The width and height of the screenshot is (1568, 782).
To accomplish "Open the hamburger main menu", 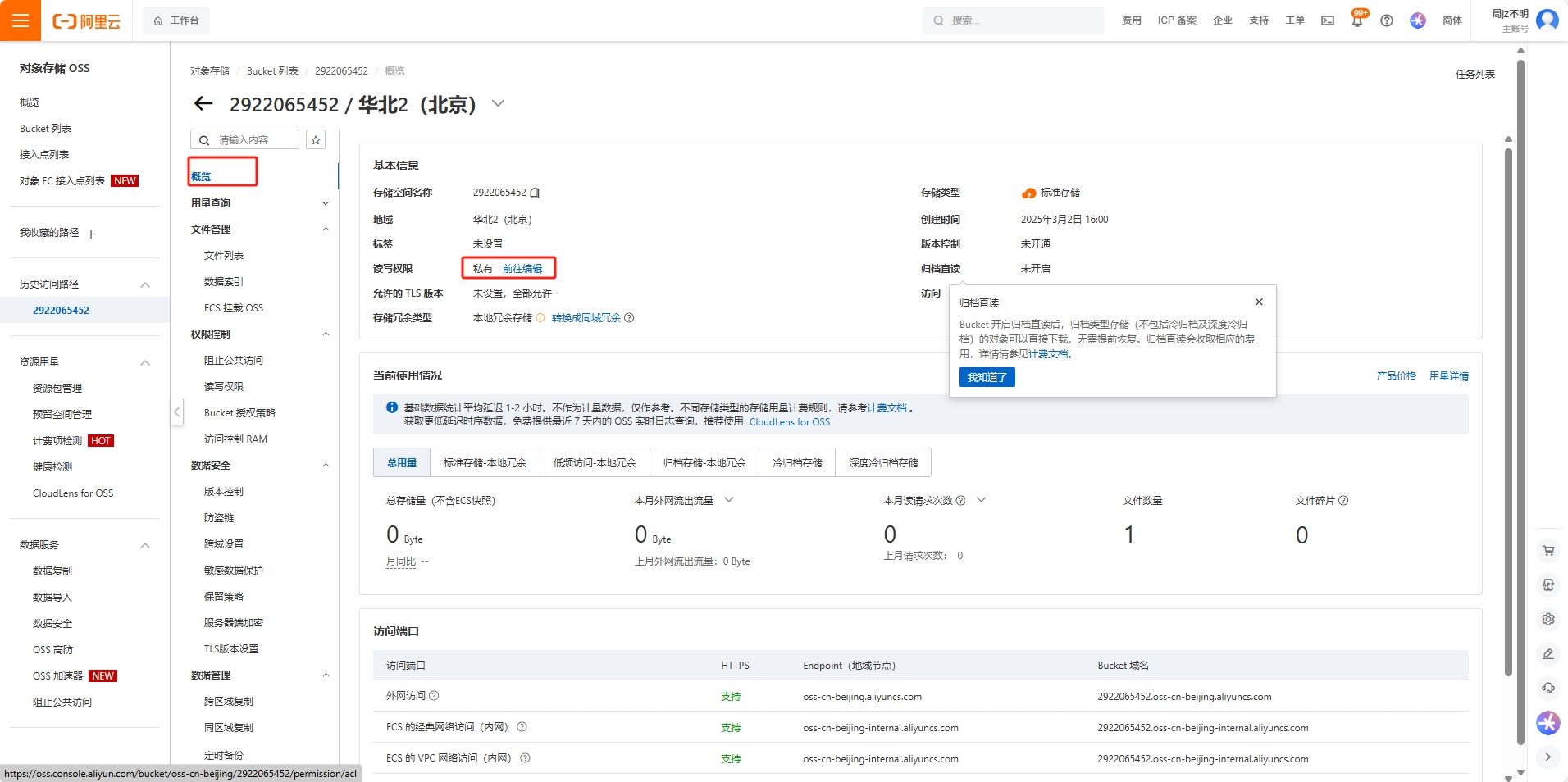I will coord(21,20).
